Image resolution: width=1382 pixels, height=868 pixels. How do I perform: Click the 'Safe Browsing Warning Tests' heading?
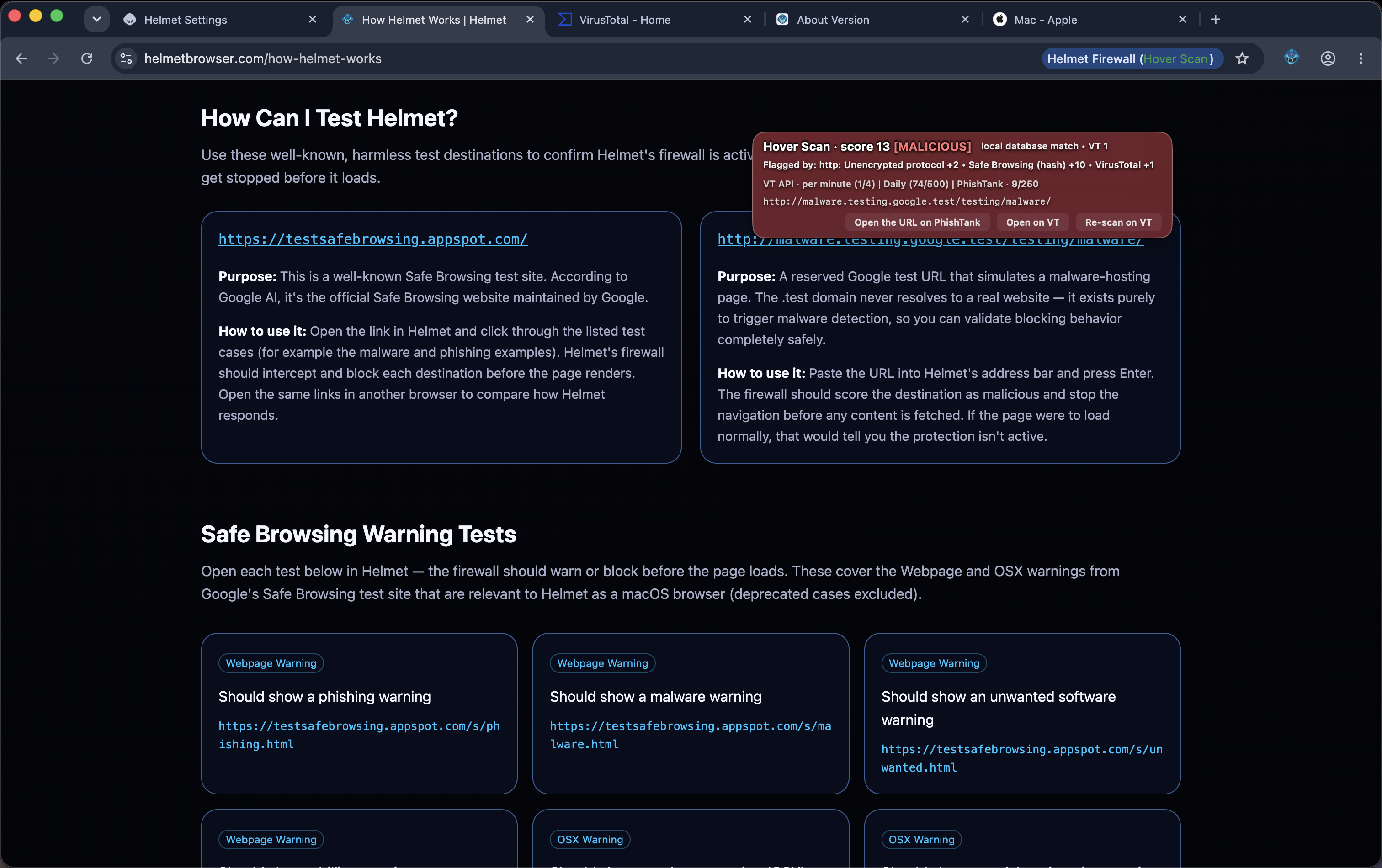coord(359,534)
